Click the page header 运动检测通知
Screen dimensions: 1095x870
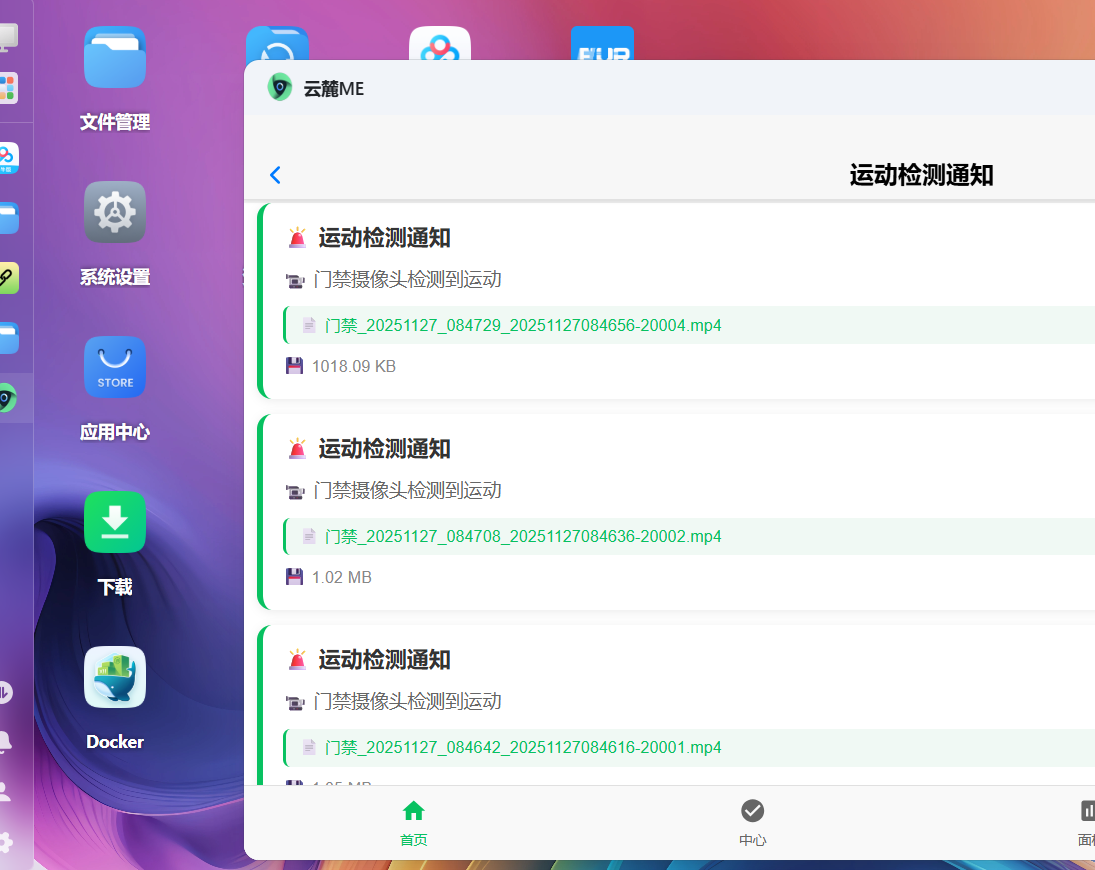point(921,175)
